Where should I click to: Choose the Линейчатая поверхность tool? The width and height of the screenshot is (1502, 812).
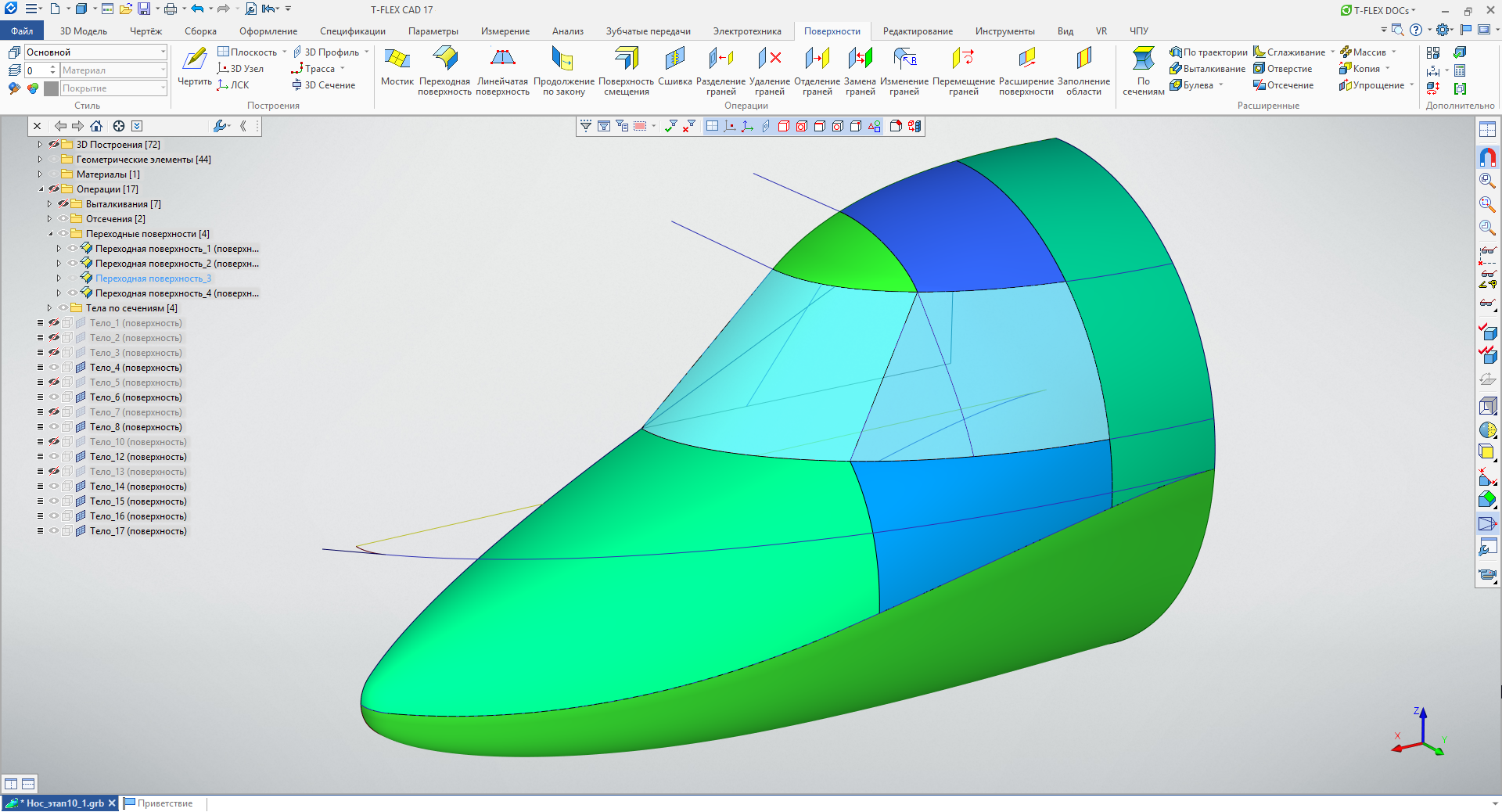click(x=502, y=70)
